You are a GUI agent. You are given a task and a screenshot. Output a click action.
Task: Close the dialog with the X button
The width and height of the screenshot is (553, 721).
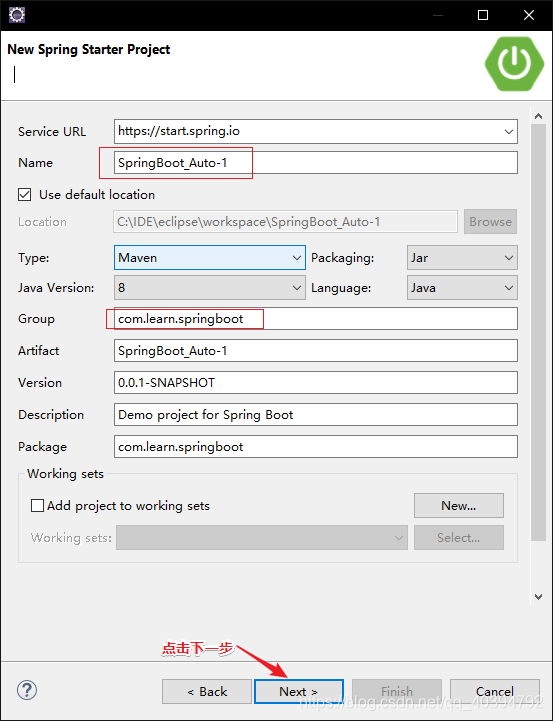[x=529, y=15]
